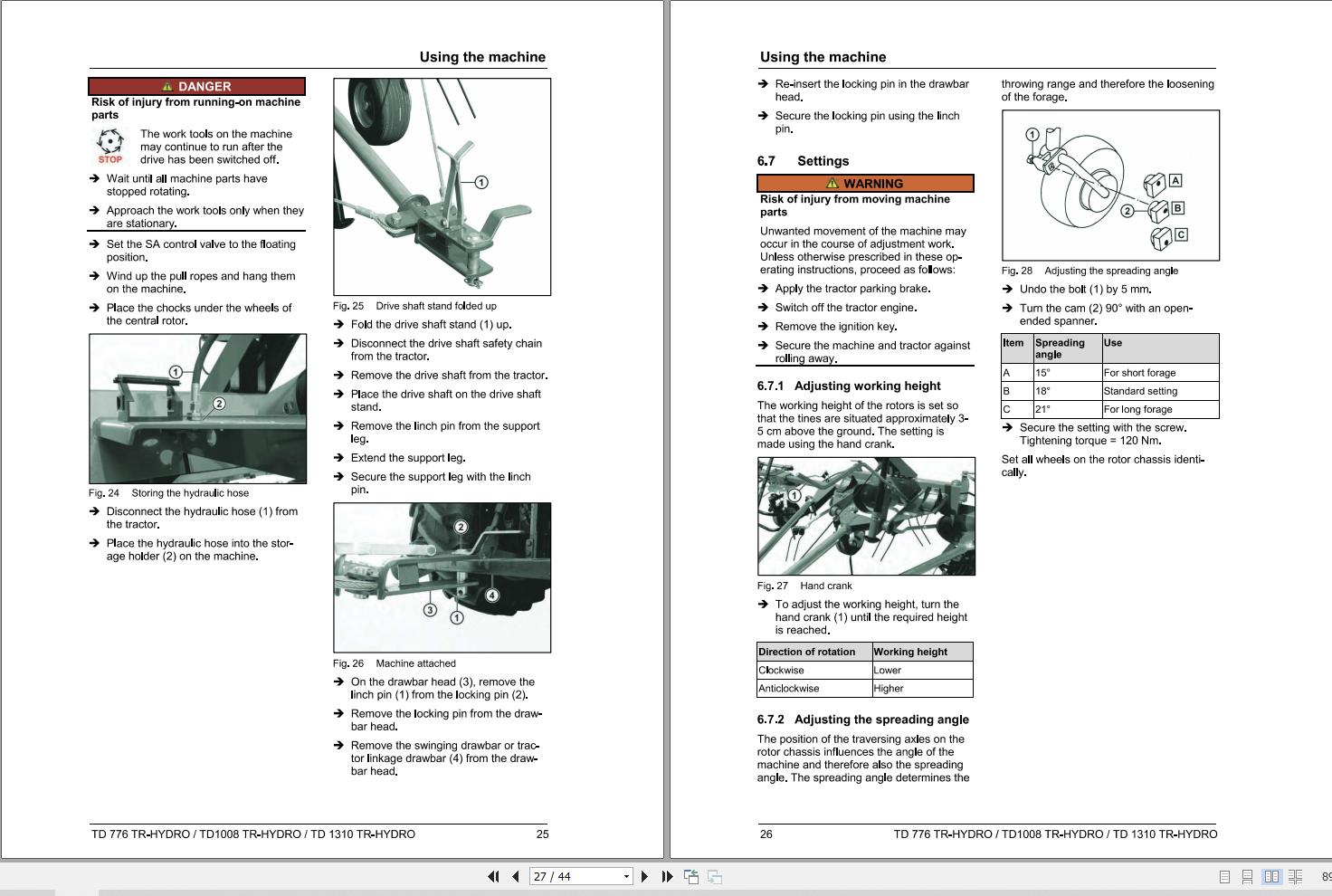Click caption 'Fig. 28 Adjusting the spreading angle'

(1089, 271)
